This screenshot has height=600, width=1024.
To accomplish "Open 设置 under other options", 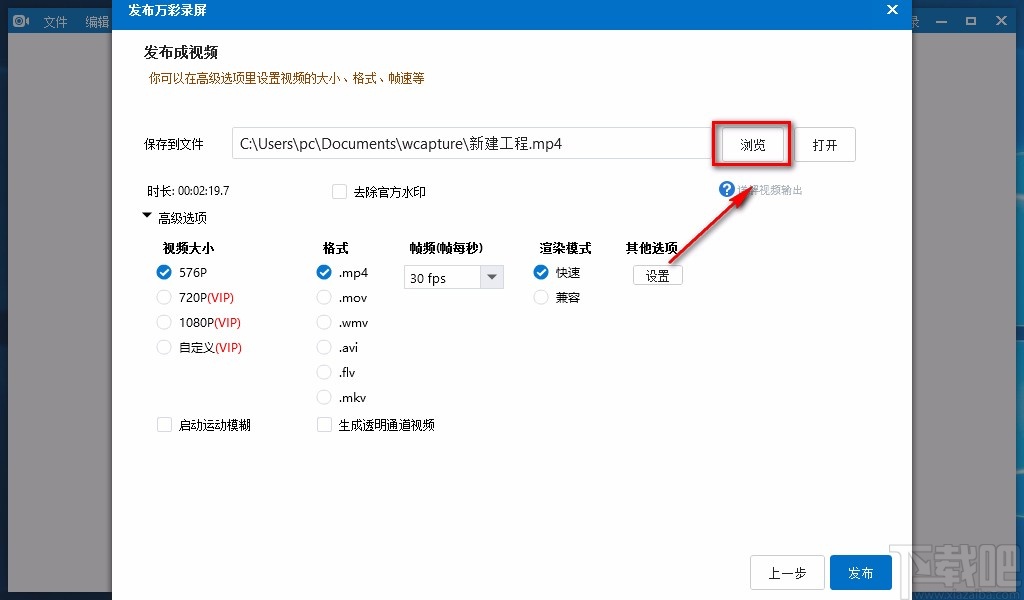I will (x=658, y=275).
